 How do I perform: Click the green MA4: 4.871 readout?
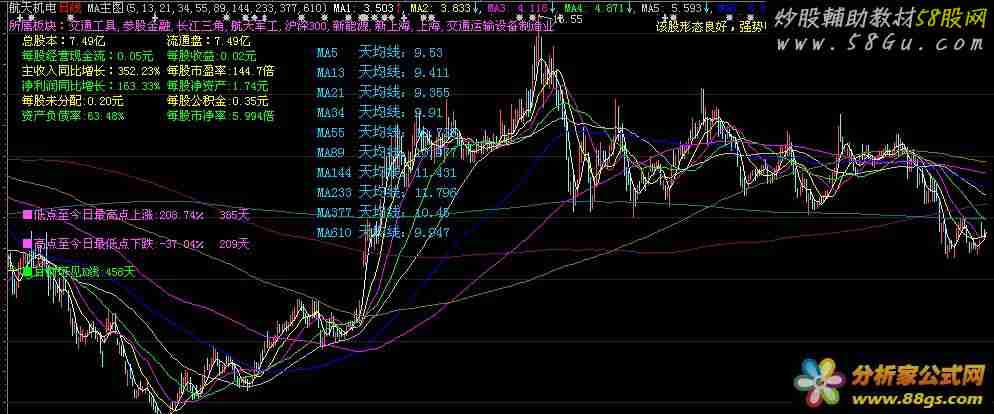click(595, 8)
